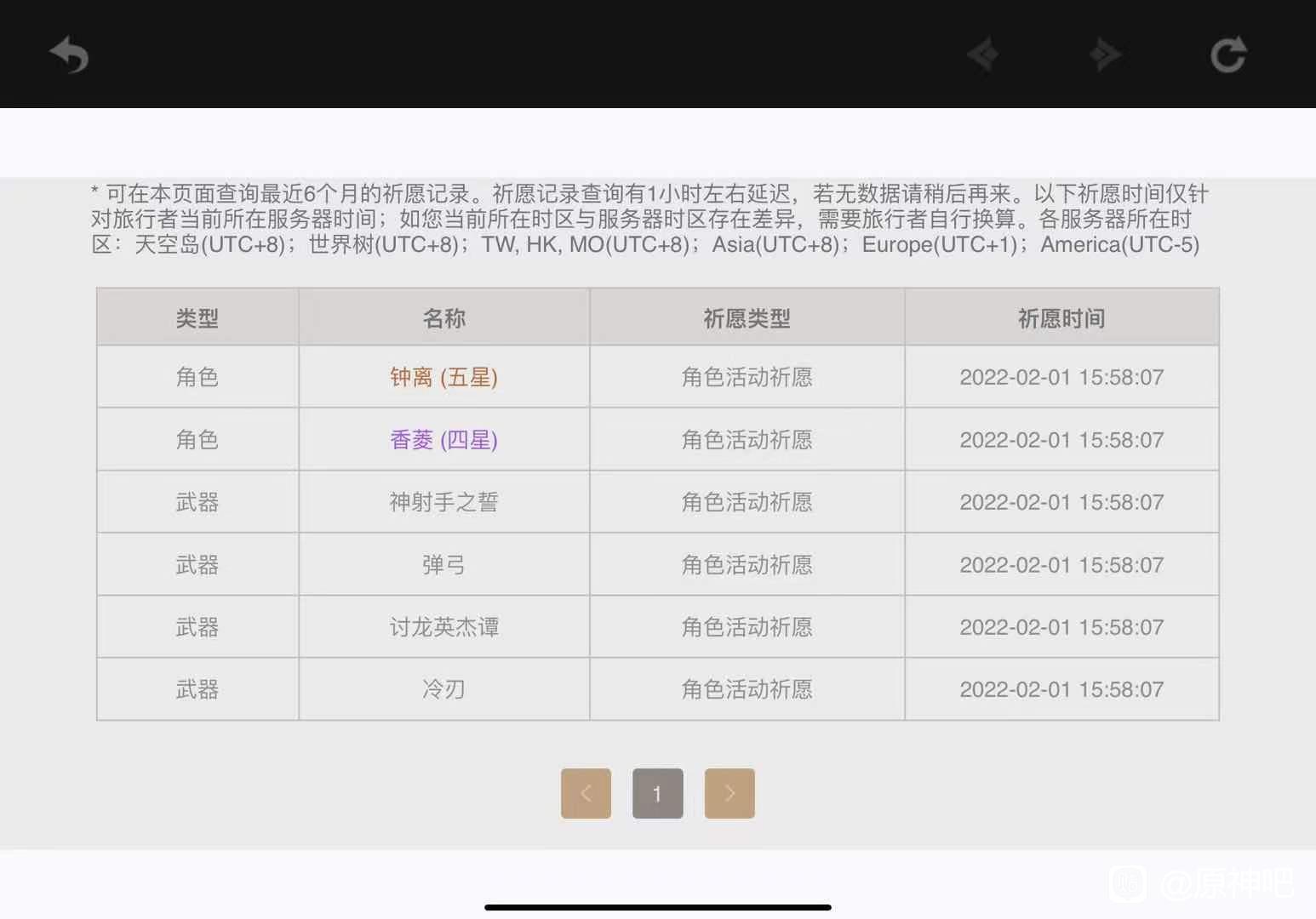Select the 讨龙英杰谭 weapon name
This screenshot has width=1316, height=919.
(x=443, y=627)
